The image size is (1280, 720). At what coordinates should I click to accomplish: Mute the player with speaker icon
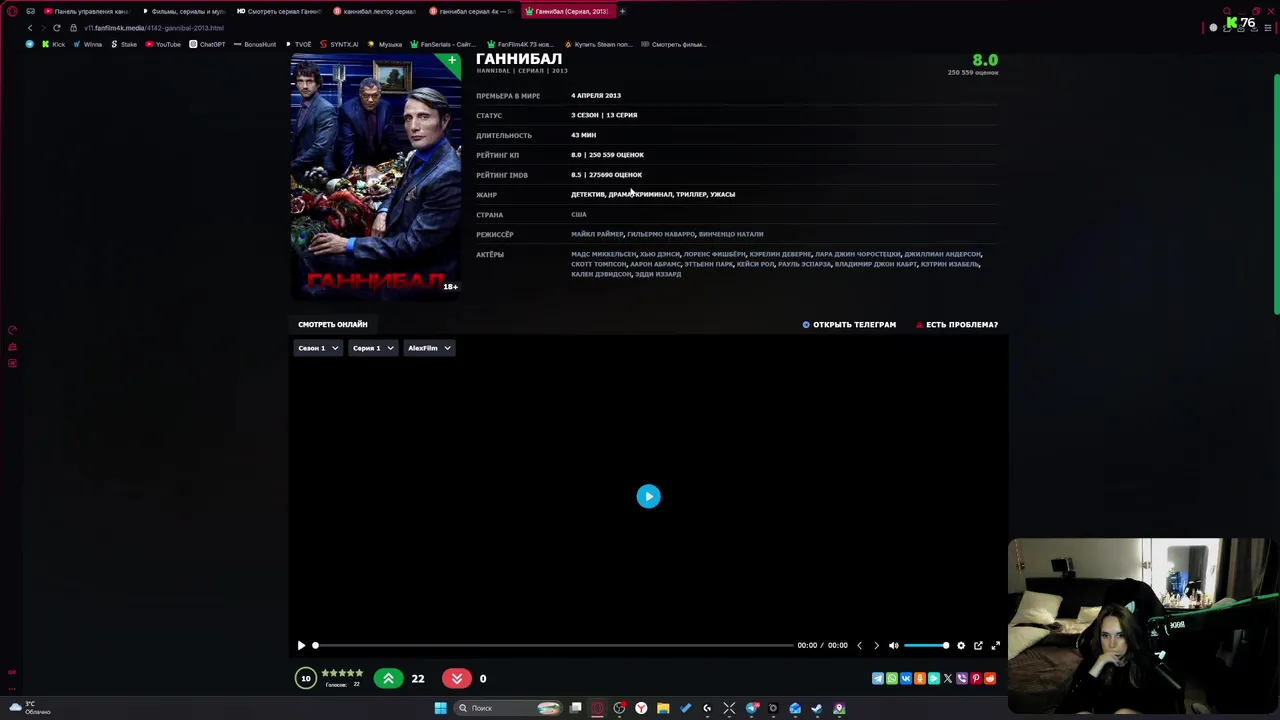[894, 645]
